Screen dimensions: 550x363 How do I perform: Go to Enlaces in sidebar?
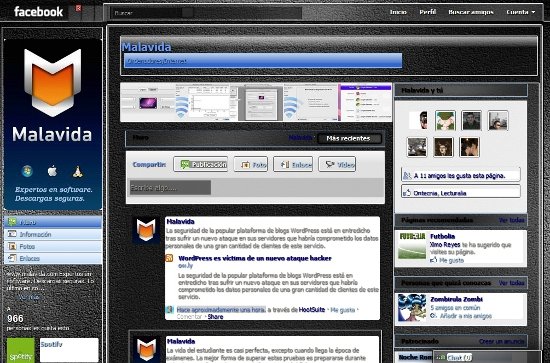coord(53,258)
